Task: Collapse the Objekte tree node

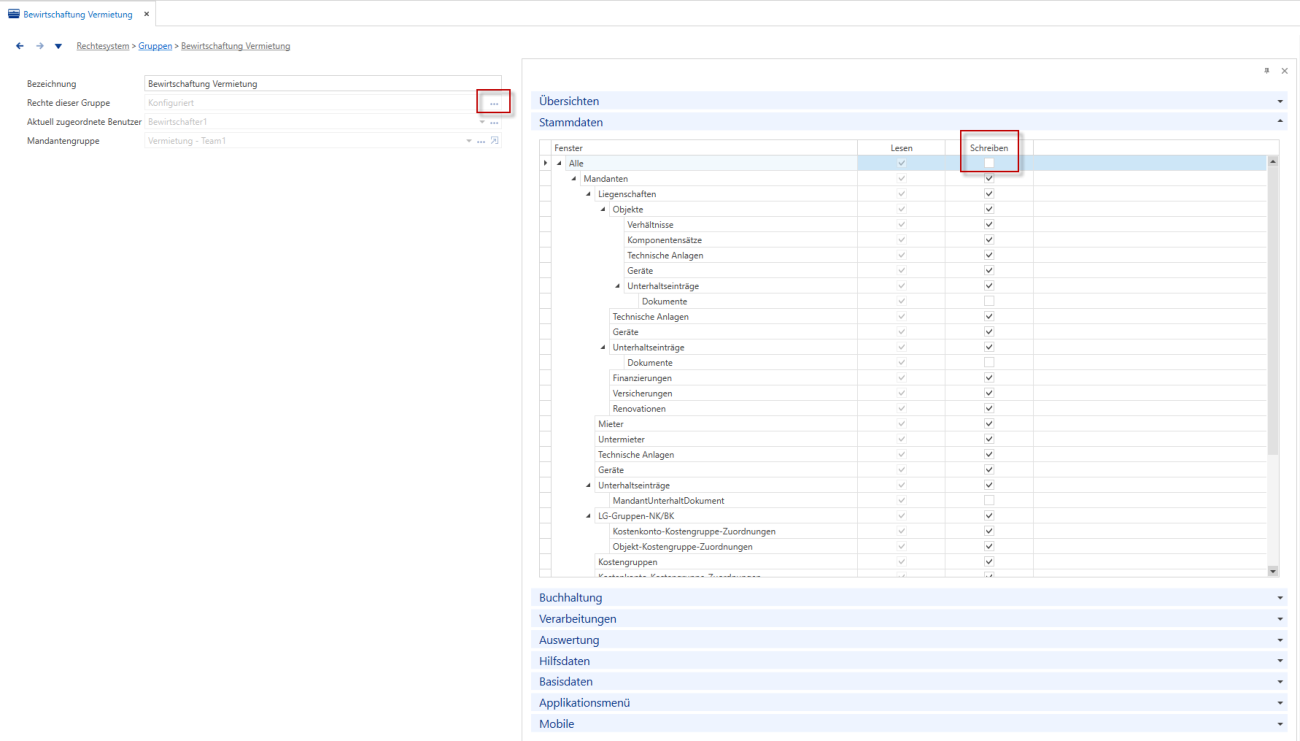Action: click(x=604, y=210)
